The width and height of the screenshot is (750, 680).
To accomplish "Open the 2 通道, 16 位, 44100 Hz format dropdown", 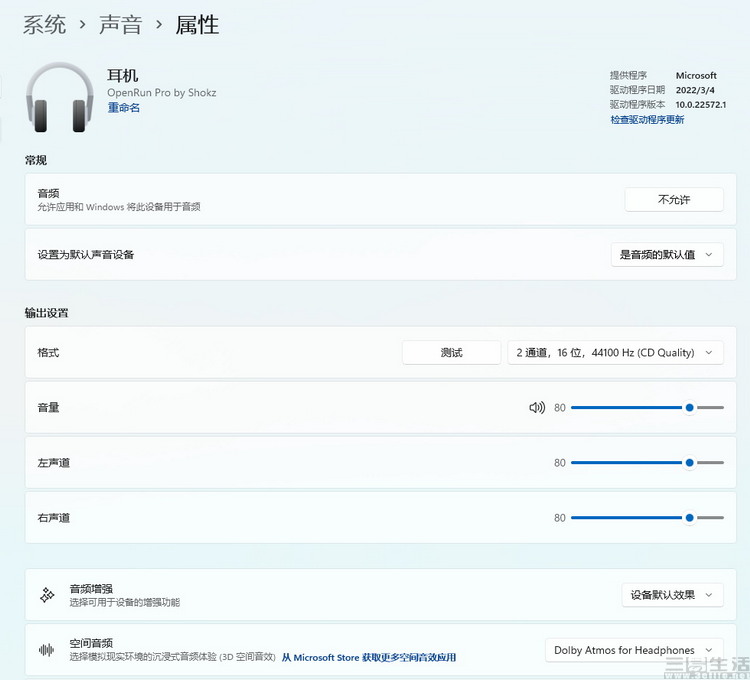I will click(615, 352).
